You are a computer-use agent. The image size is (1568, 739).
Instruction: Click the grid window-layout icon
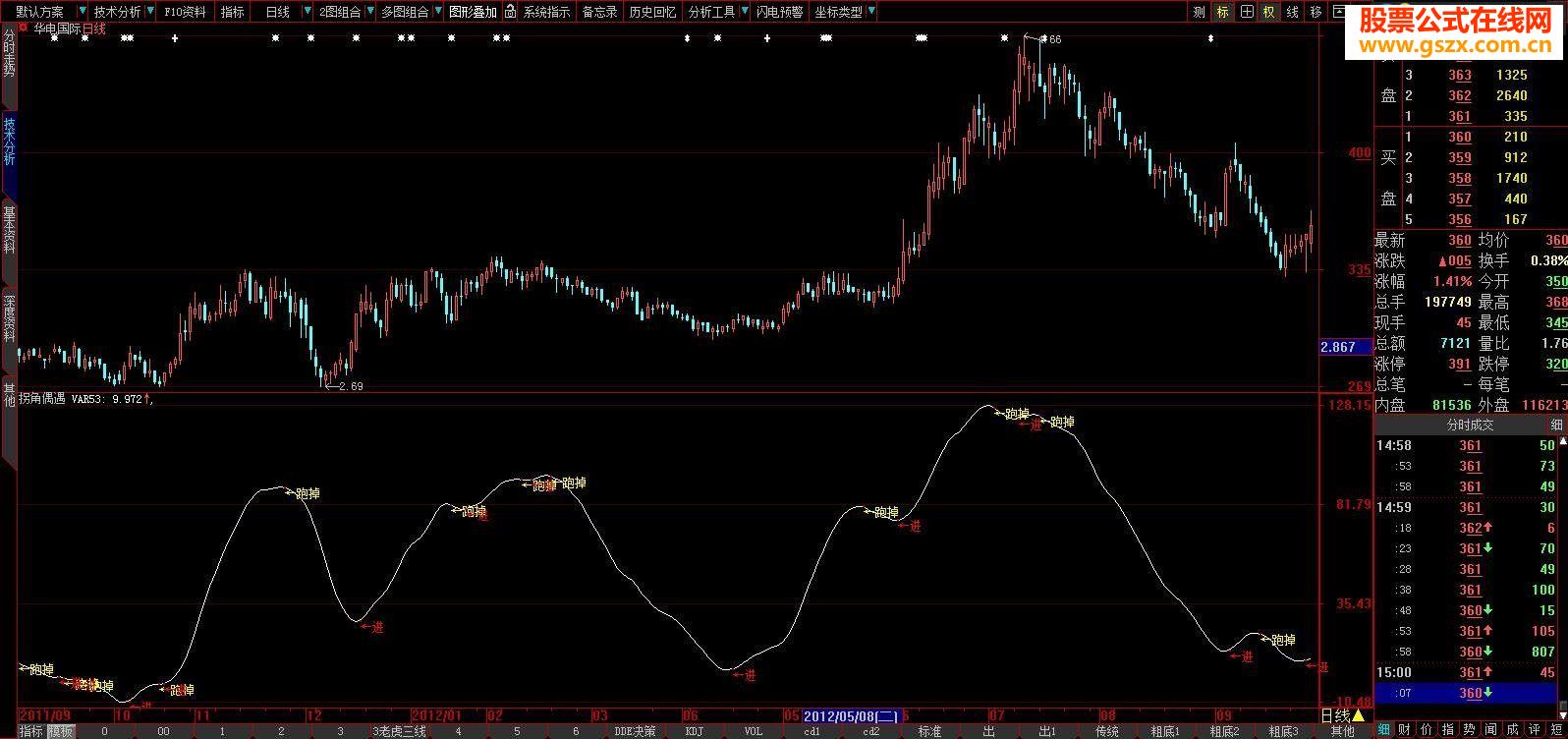(1246, 12)
